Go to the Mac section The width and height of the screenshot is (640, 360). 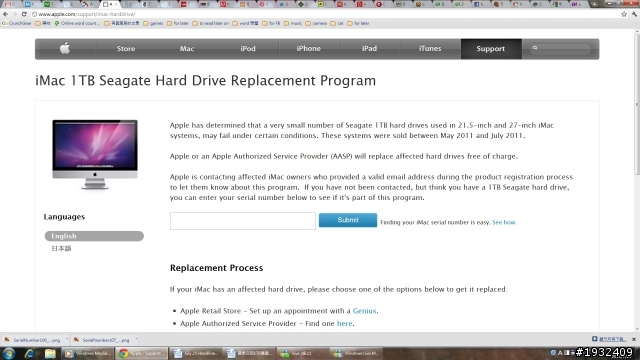[x=187, y=49]
